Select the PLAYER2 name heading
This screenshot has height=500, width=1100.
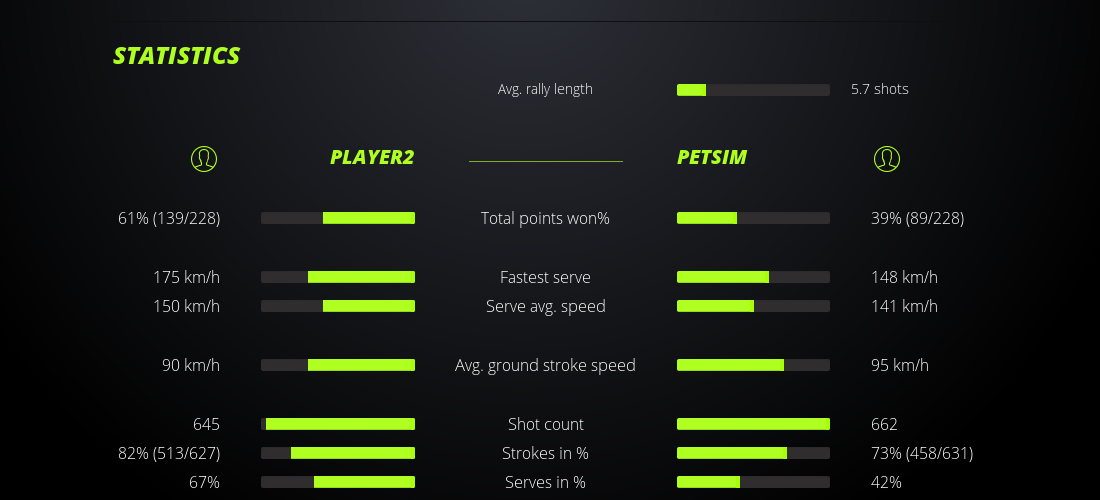pos(372,157)
